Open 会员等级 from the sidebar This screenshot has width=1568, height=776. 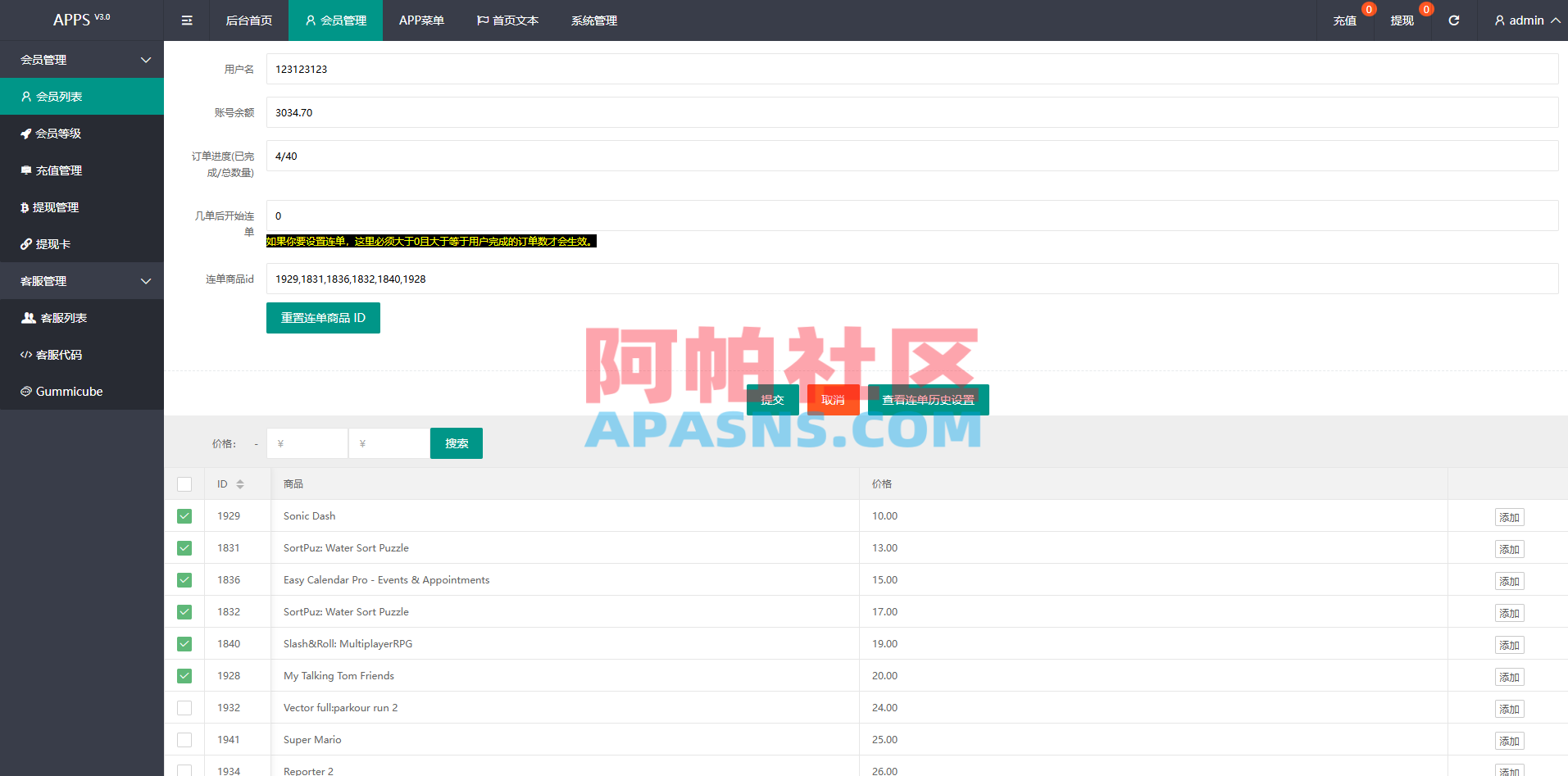tap(57, 133)
